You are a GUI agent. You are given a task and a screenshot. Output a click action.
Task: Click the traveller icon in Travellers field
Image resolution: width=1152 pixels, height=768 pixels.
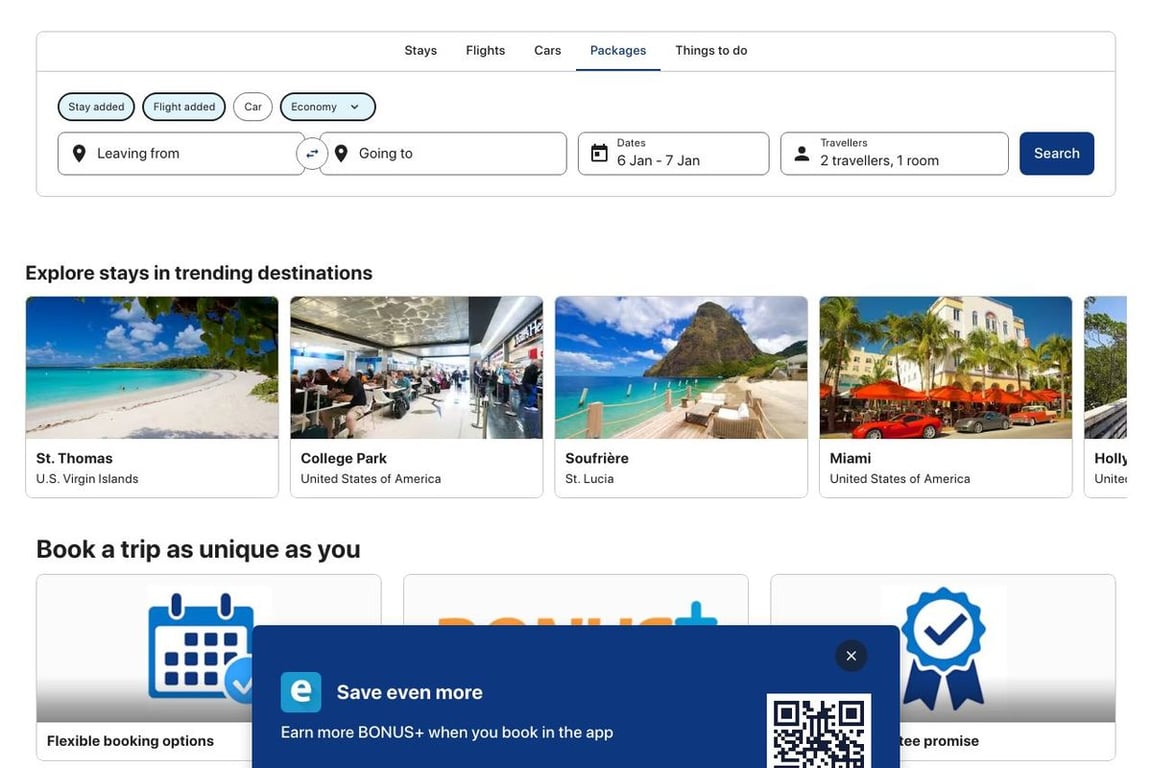click(x=801, y=152)
